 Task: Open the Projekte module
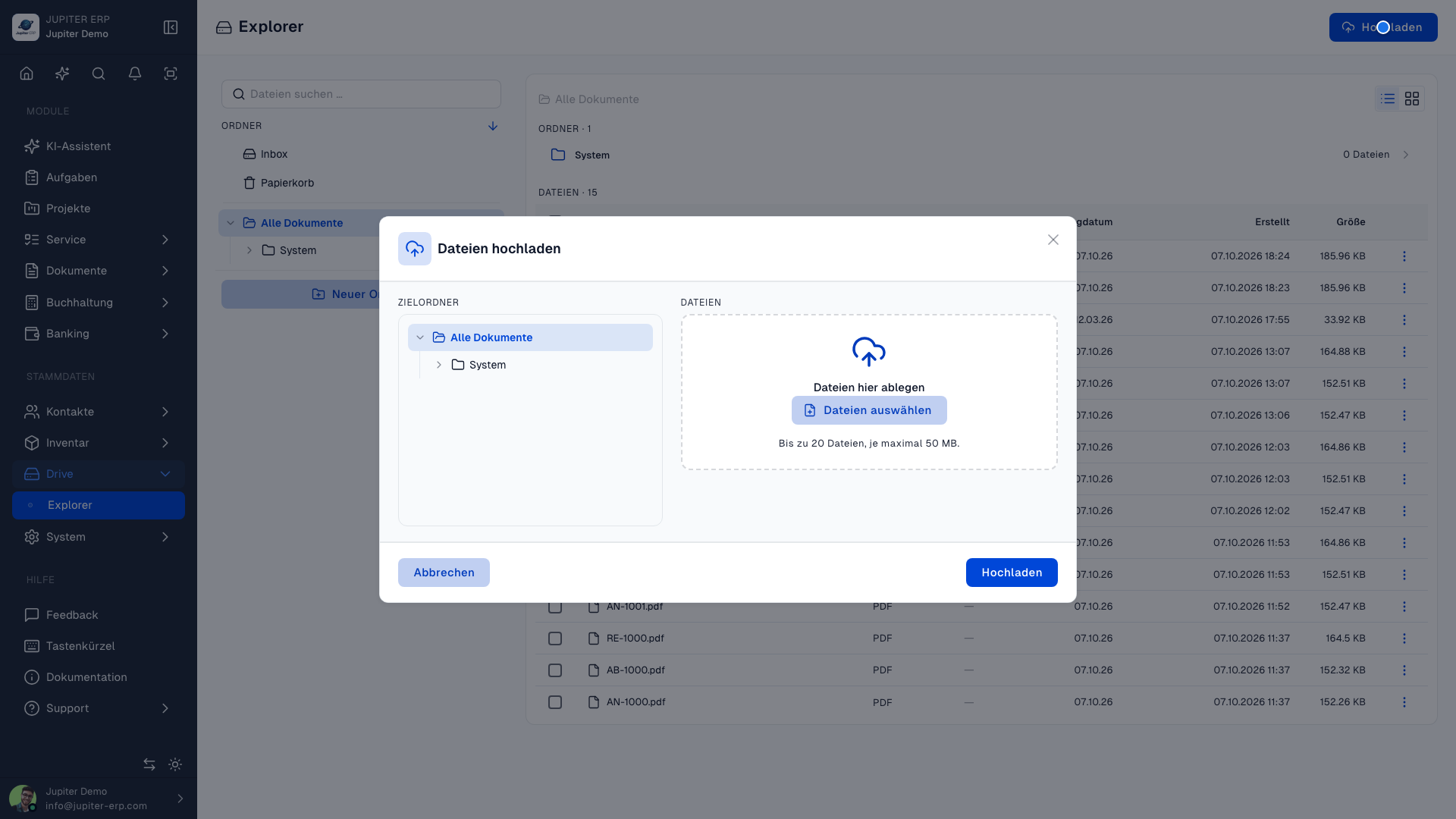coord(99,209)
